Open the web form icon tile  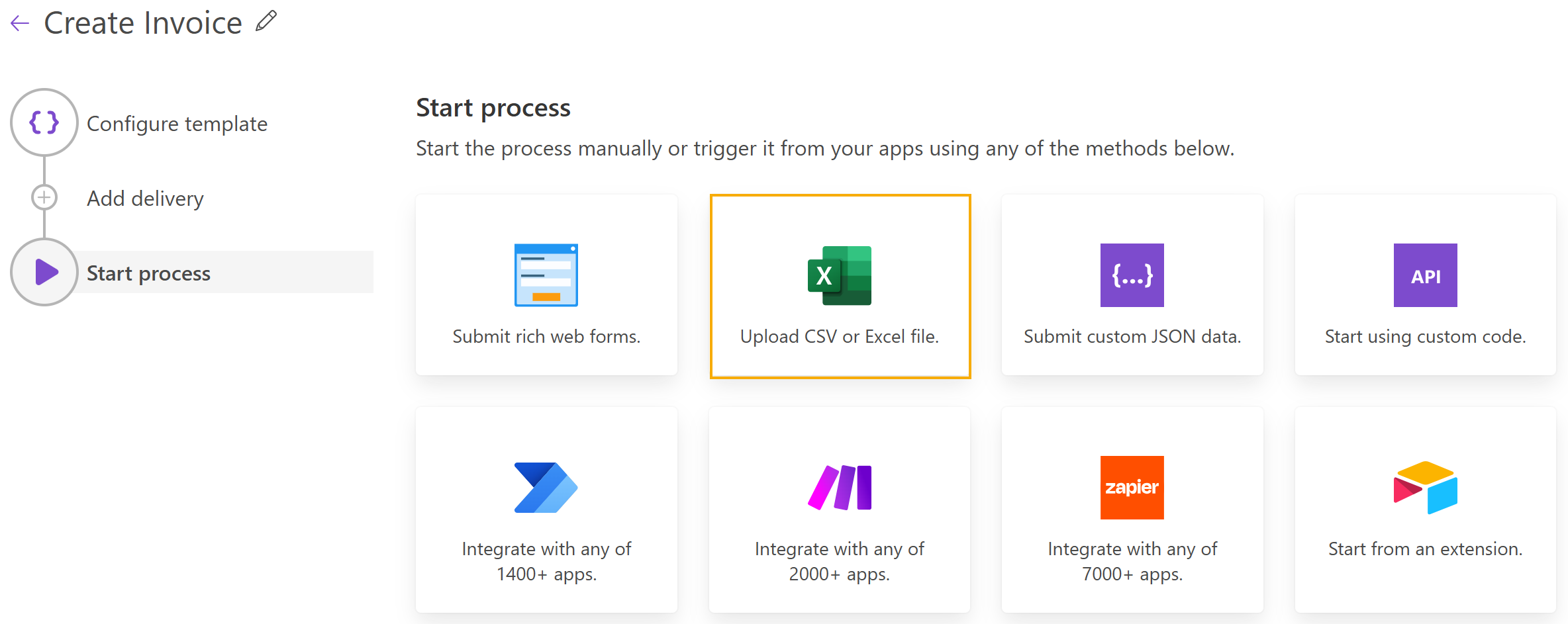click(546, 275)
